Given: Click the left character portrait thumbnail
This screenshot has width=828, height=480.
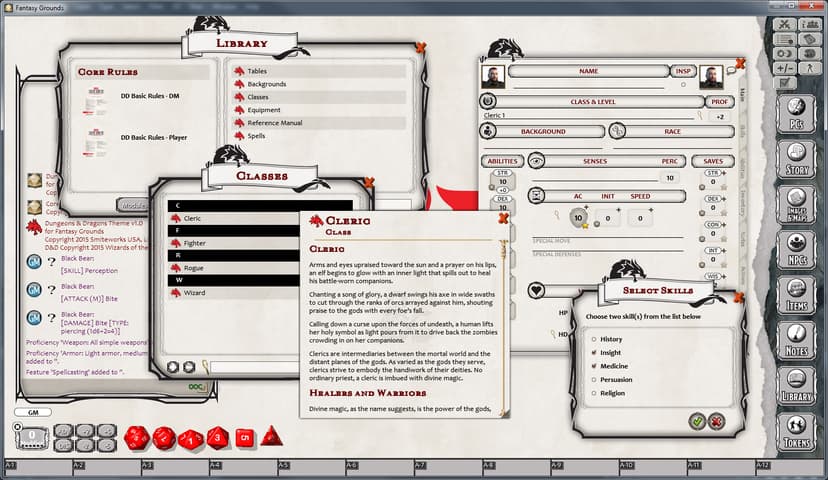Looking at the screenshot, I should [493, 77].
